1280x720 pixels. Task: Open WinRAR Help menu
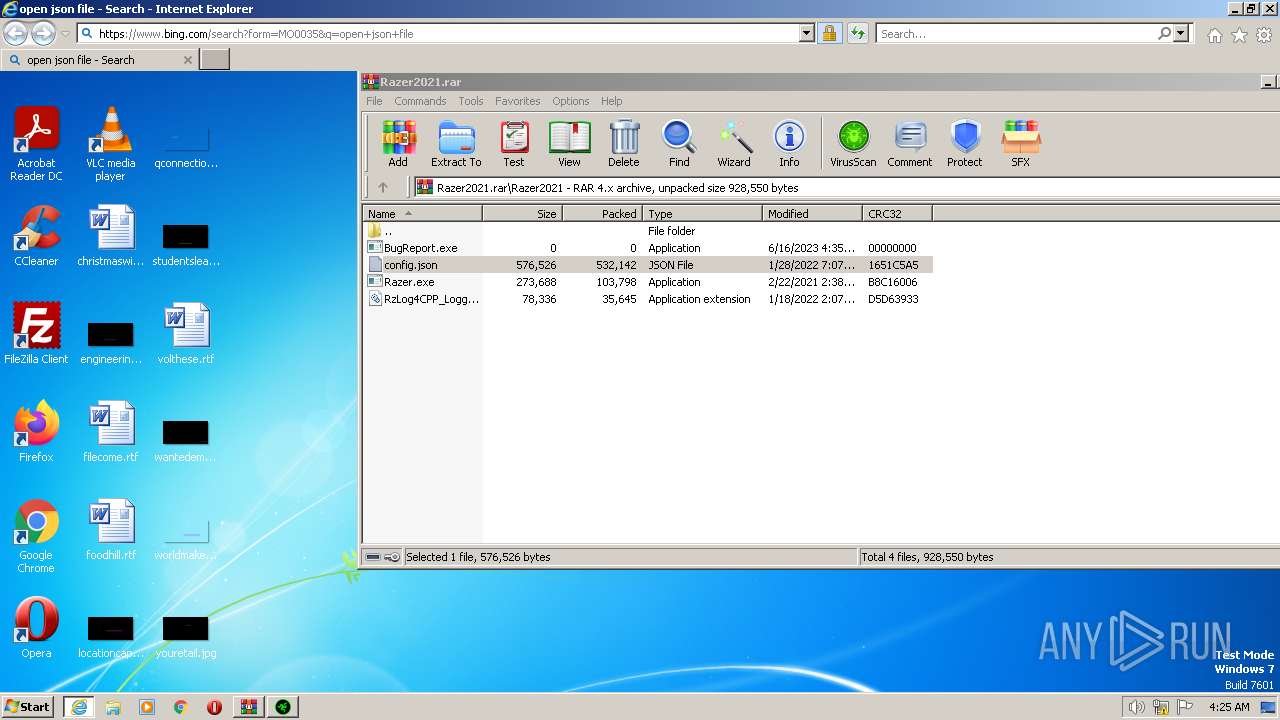point(612,101)
